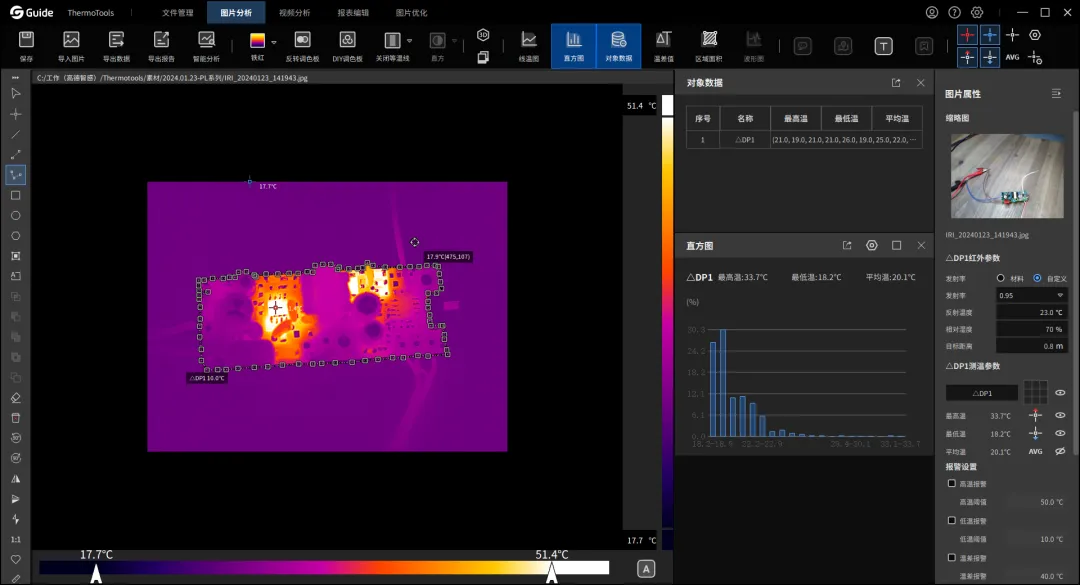The height and width of the screenshot is (585, 1080).
Task: Select the rectangle region tool in left sidebar
Action: [x=15, y=196]
